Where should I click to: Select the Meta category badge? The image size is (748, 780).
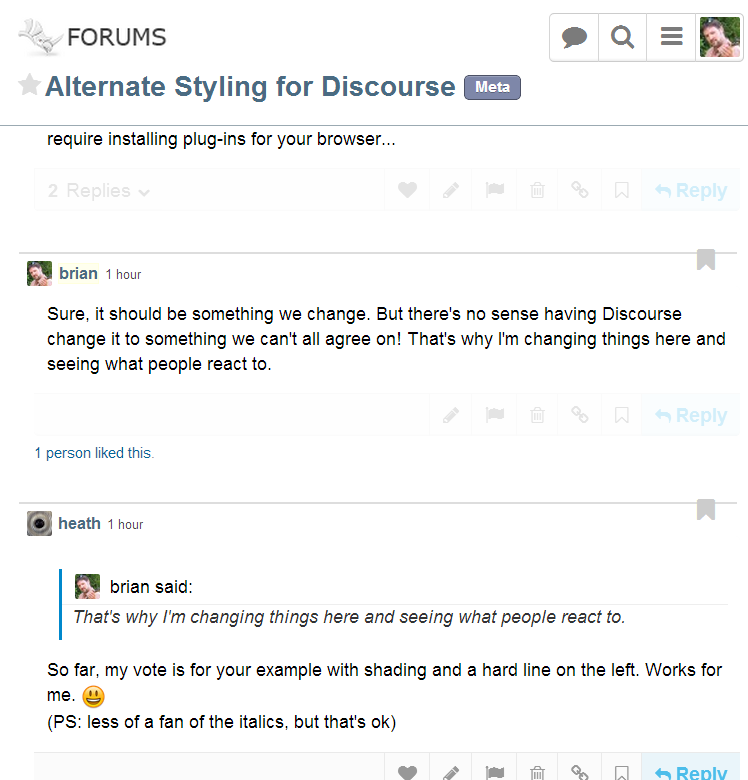pos(492,87)
